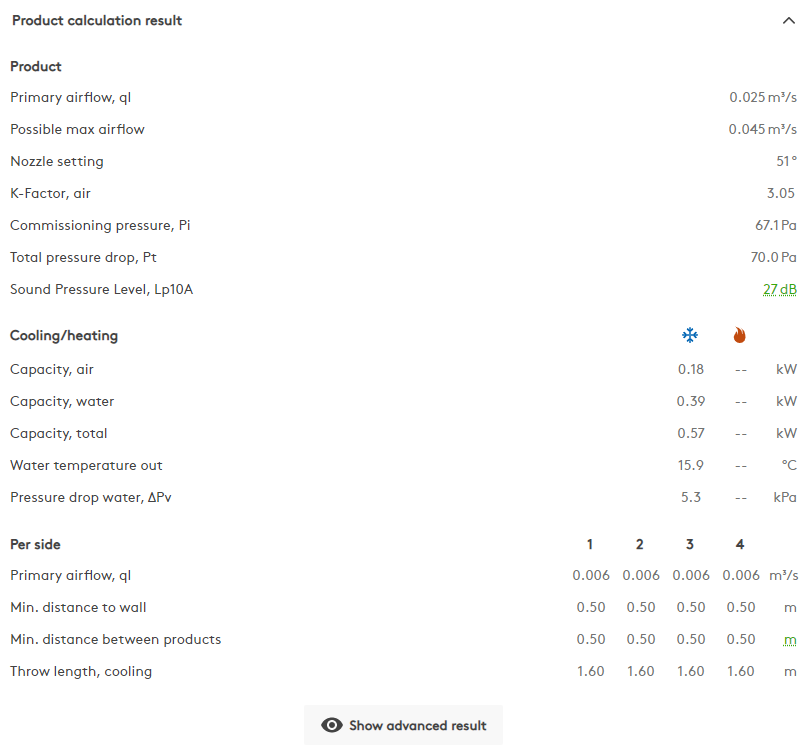Click the Throw length, cooling label
Screen dimensions: 809x752
[x=81, y=671]
